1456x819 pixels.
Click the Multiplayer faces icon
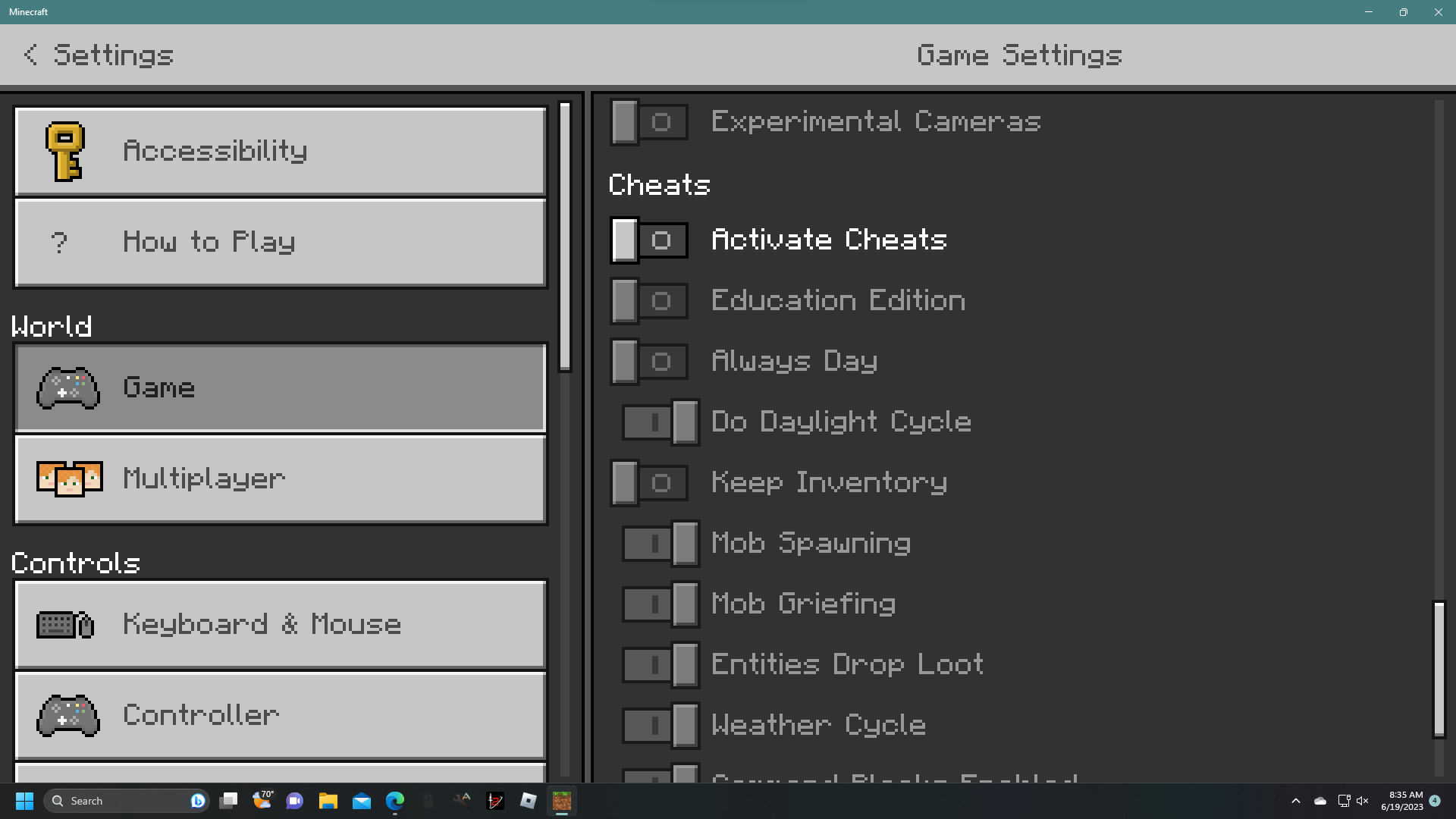[x=69, y=479]
